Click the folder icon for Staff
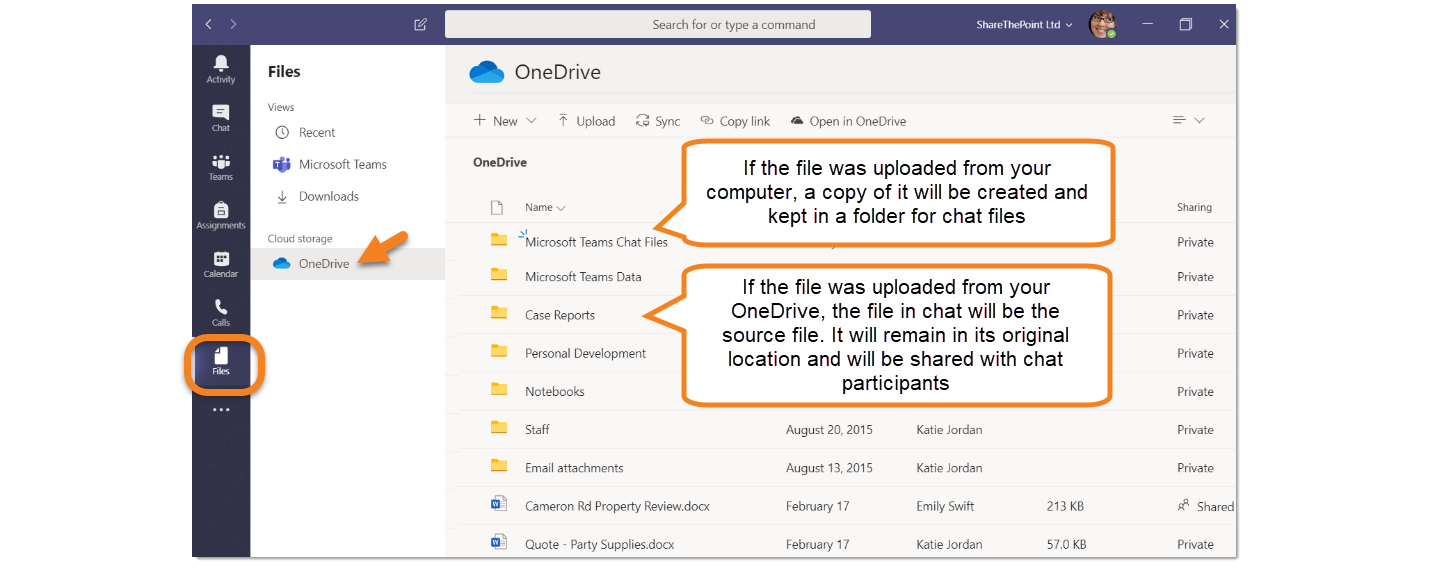This screenshot has width=1435, height=568. click(x=499, y=428)
